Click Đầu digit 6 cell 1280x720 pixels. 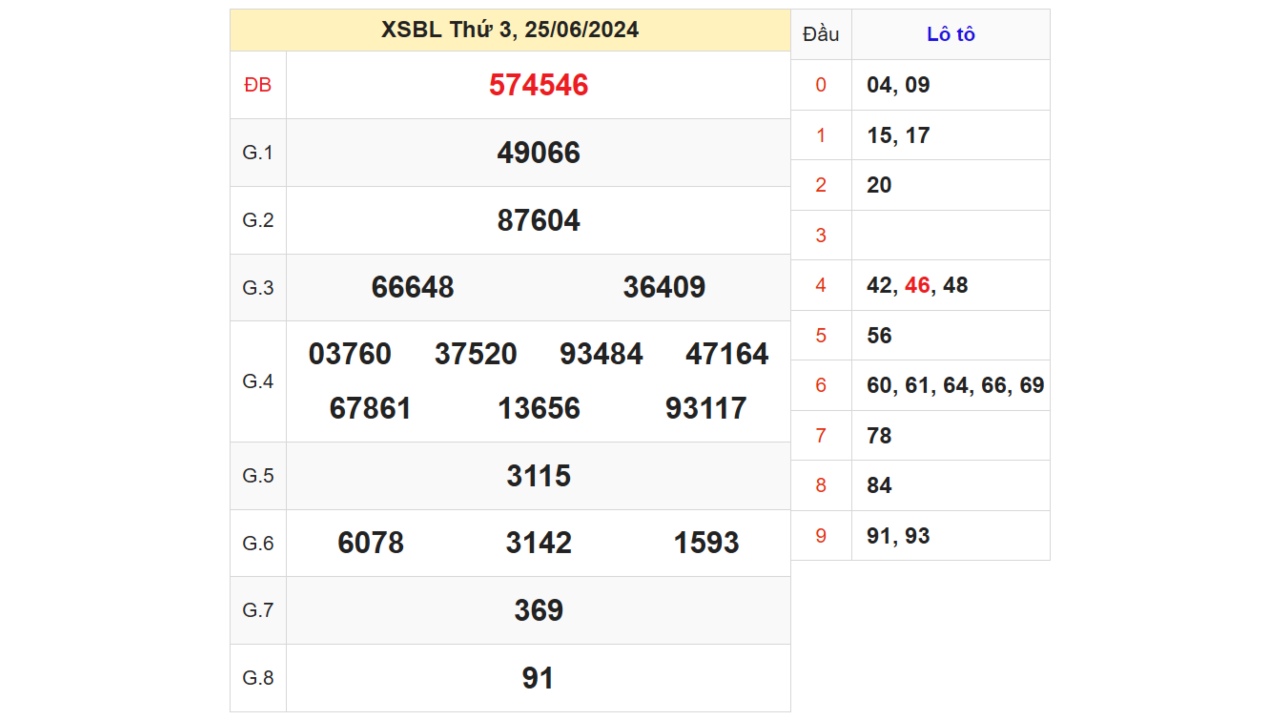[821, 385]
